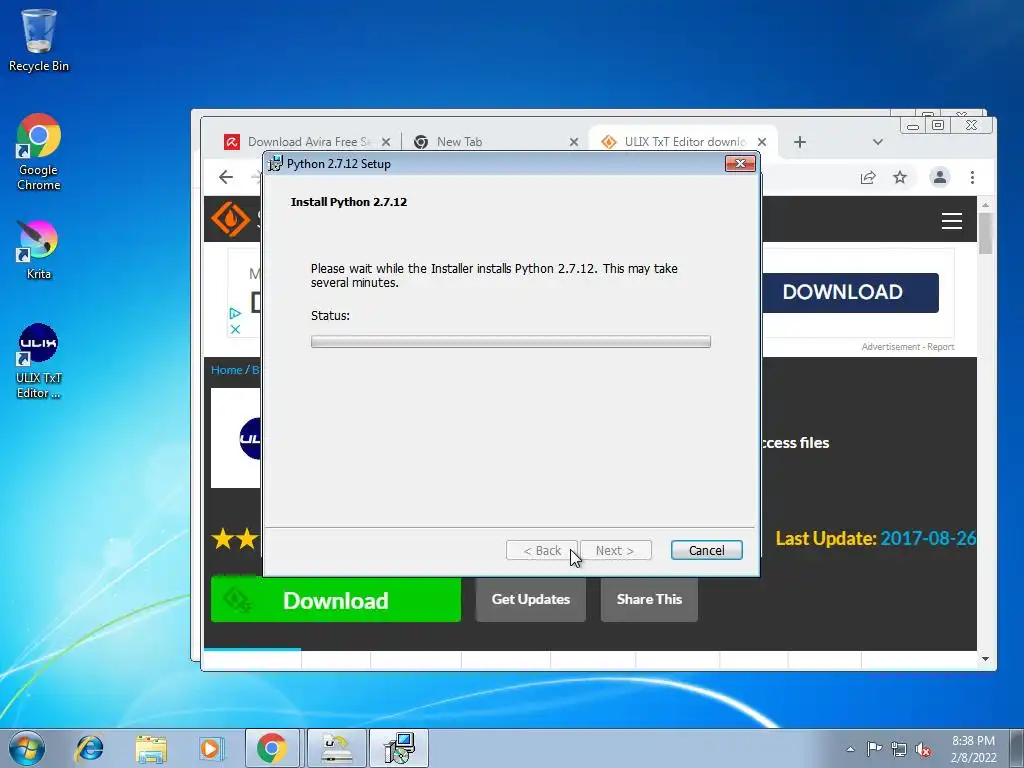The height and width of the screenshot is (768, 1024).
Task: Click the Last Update date 2017-08-26
Action: point(928,539)
